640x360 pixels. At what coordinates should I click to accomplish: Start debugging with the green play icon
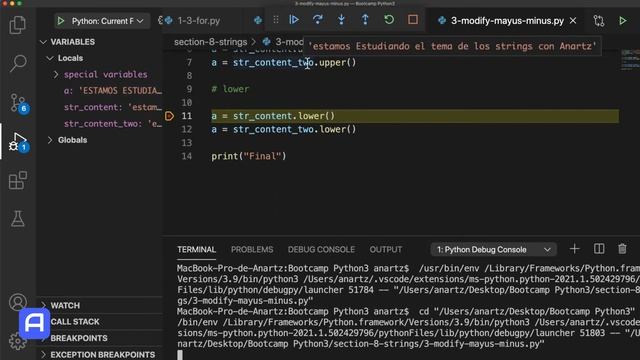coord(61,21)
